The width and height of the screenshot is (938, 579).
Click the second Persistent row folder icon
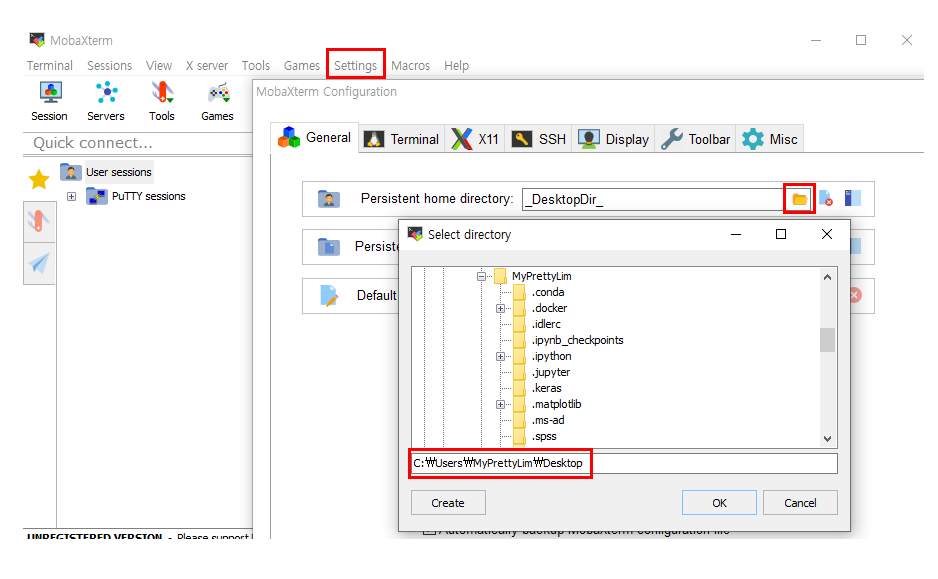tap(329, 246)
